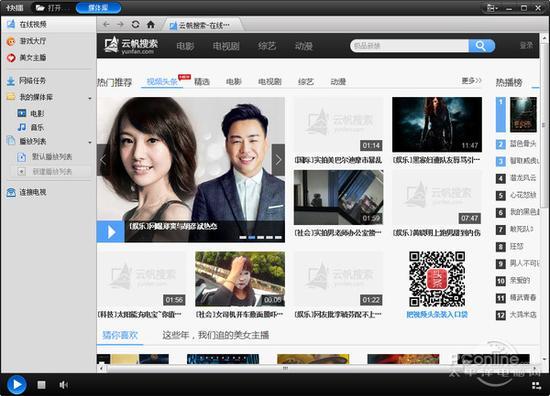This screenshot has height=396, width=550.
Task: Click the 打开 open-file button
Action: pyautogui.click(x=51, y=8)
